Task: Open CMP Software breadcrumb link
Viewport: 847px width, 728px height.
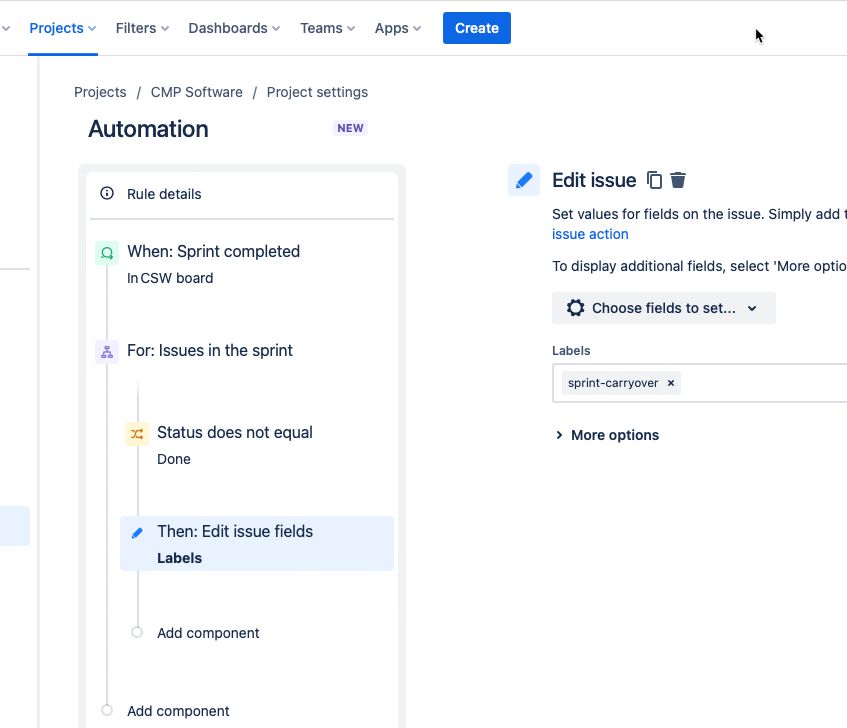Action: coord(197,92)
